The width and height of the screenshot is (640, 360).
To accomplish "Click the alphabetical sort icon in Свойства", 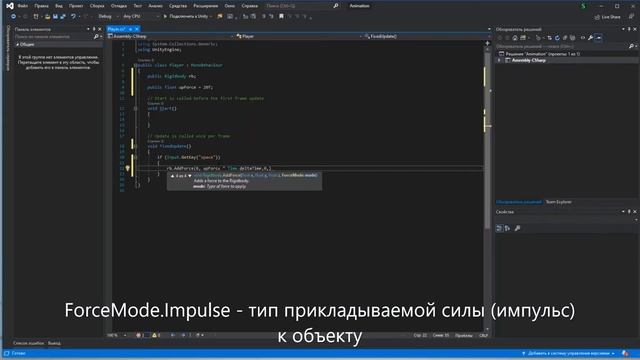I will (x=507, y=228).
